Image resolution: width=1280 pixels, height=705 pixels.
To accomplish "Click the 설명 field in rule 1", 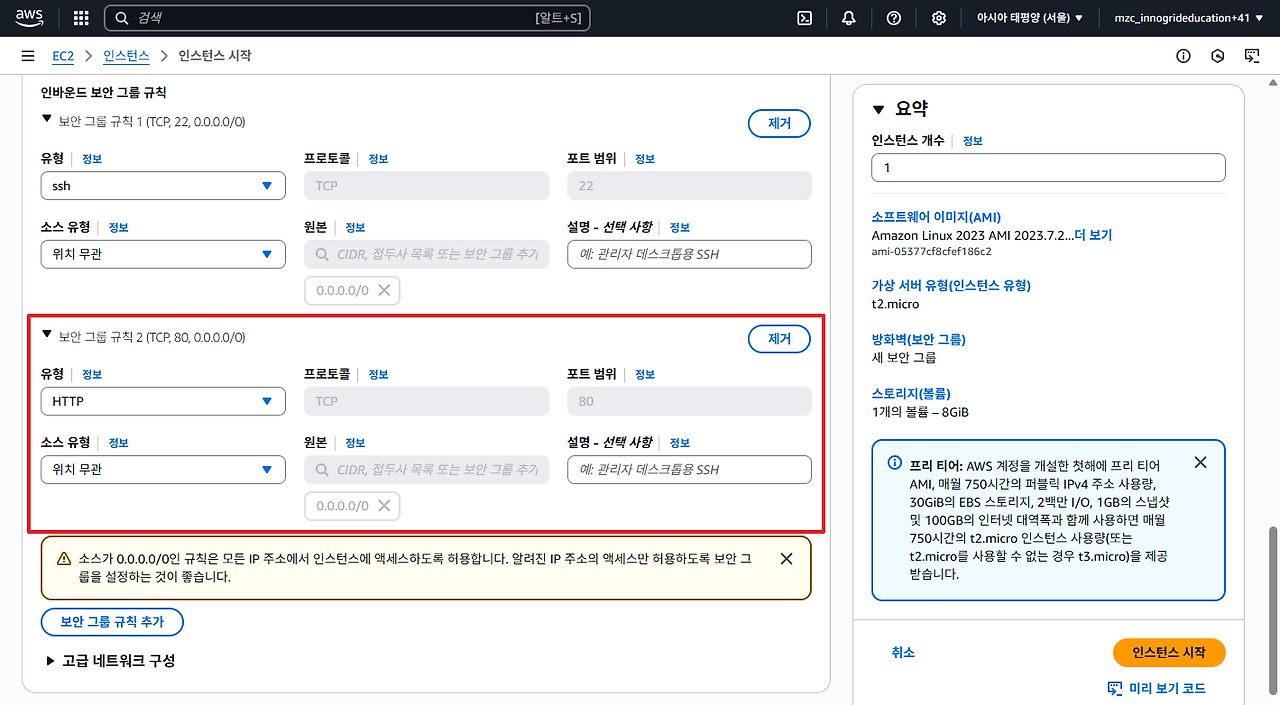I will 689,254.
